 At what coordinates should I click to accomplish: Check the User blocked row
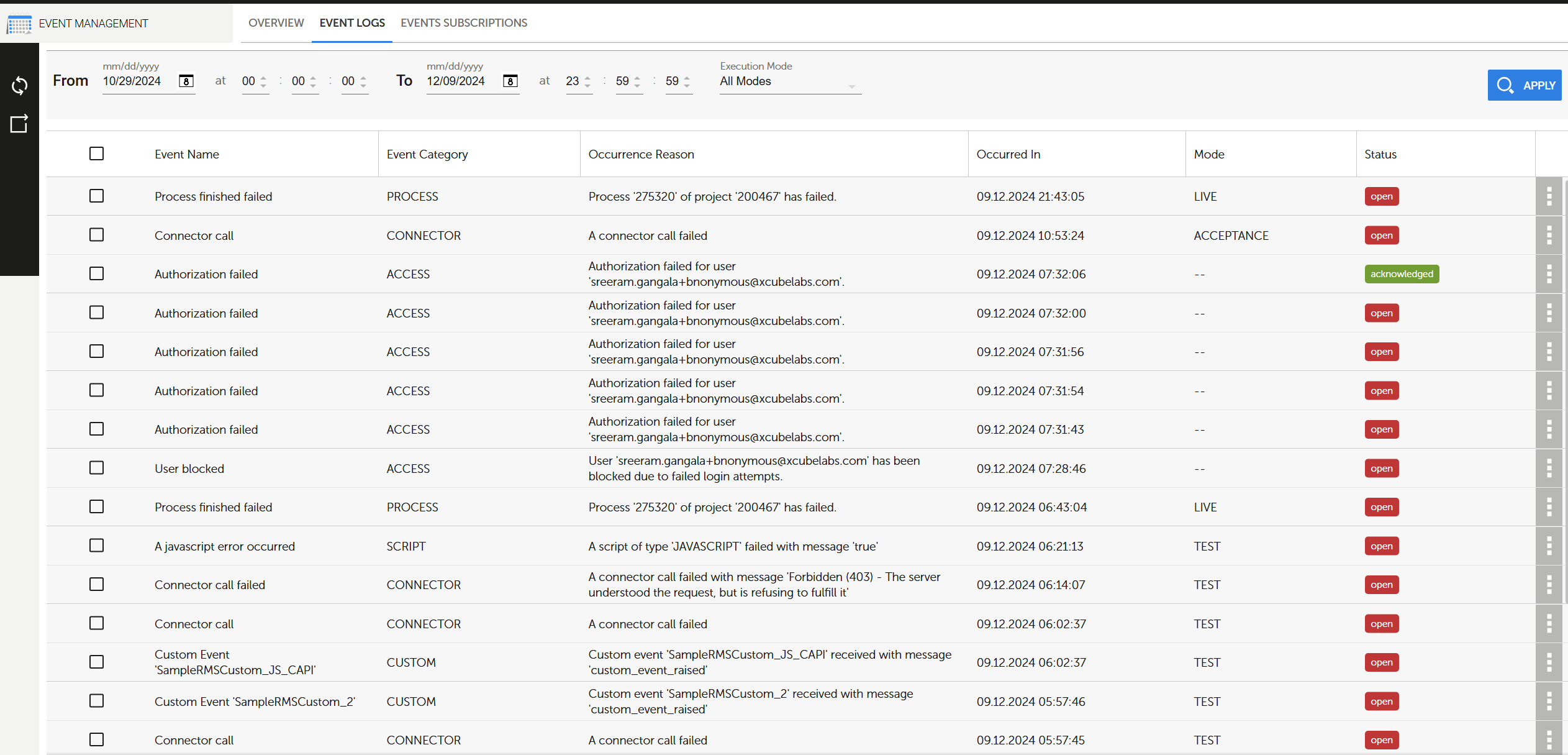pyautogui.click(x=96, y=468)
